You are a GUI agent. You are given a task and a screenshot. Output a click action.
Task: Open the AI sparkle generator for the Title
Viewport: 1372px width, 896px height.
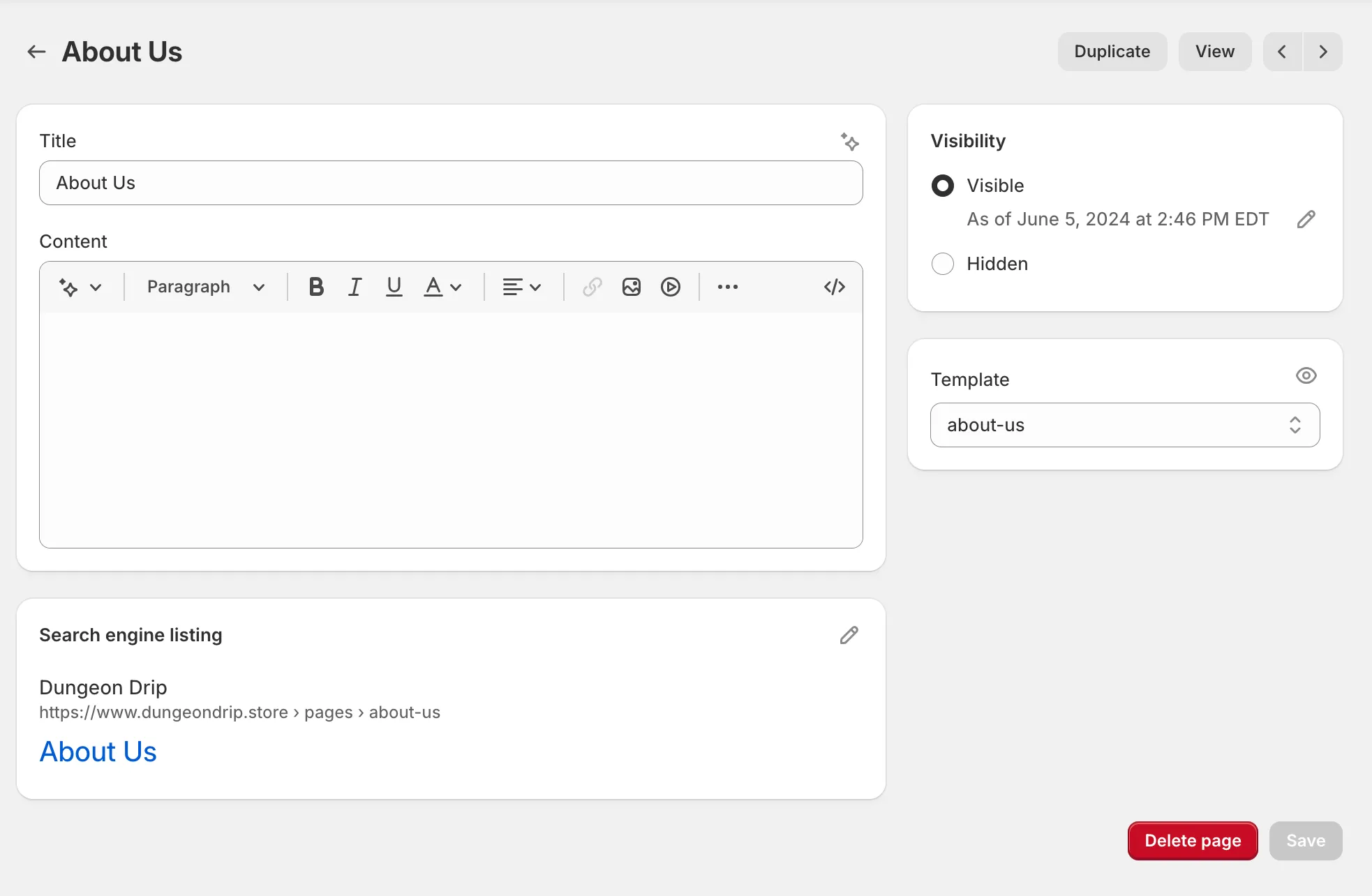(851, 142)
